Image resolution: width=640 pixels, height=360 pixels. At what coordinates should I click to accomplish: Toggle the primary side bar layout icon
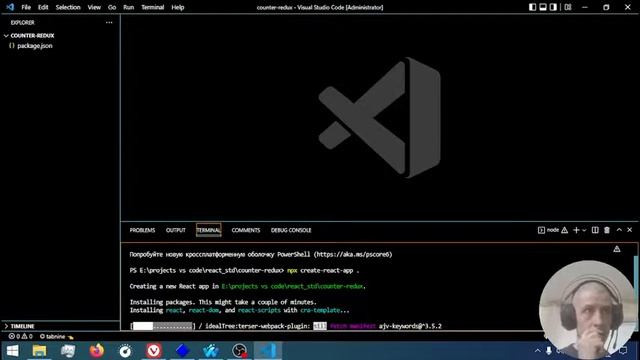pyautogui.click(x=532, y=7)
